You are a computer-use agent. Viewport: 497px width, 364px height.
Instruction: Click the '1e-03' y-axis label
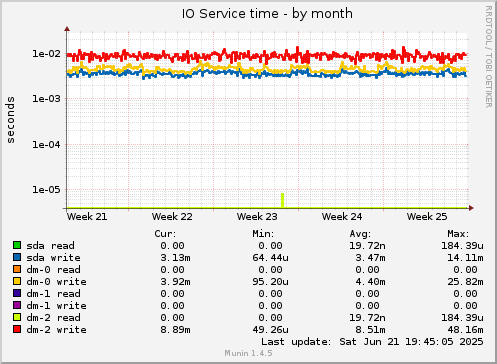click(47, 99)
